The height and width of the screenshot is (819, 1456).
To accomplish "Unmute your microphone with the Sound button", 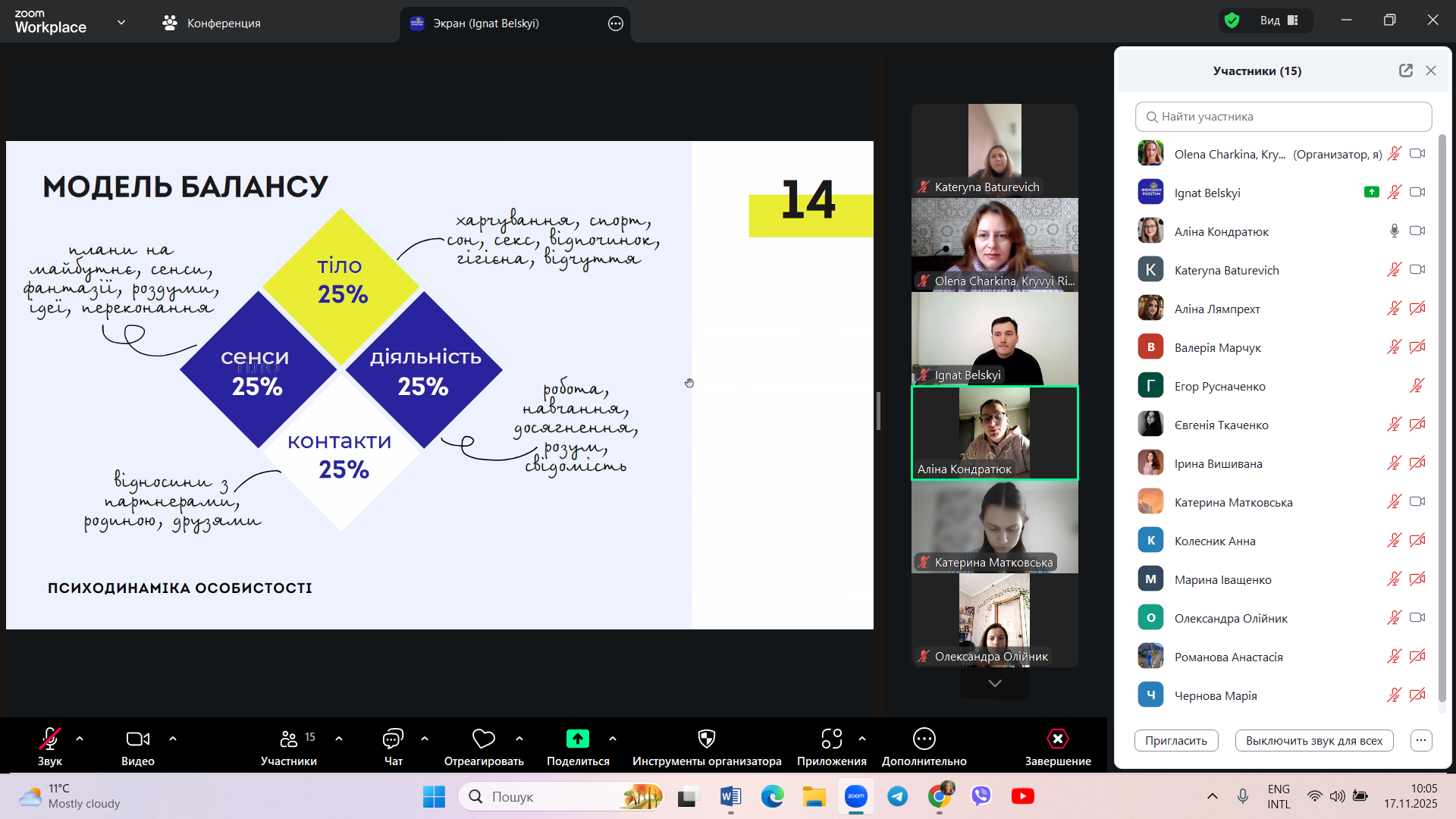I will click(x=50, y=739).
